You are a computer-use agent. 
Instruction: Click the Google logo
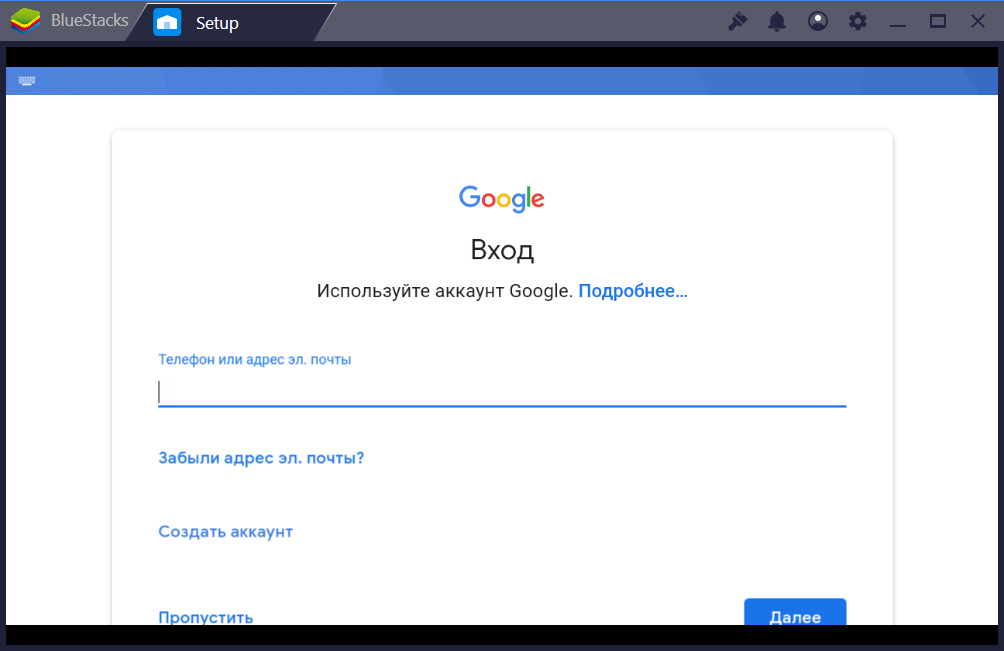[502, 198]
